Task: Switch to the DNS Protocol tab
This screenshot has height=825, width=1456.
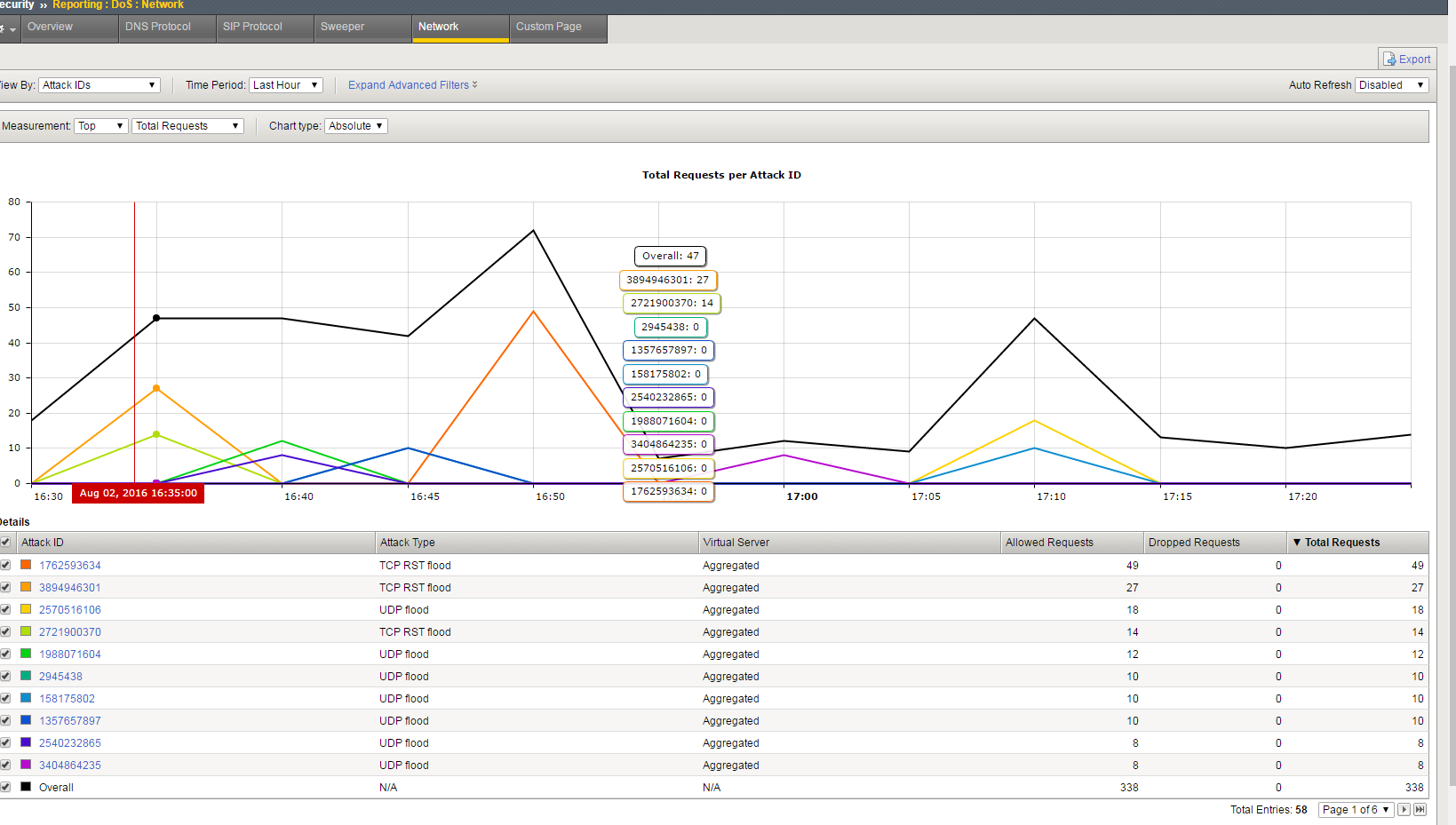Action: tap(158, 27)
